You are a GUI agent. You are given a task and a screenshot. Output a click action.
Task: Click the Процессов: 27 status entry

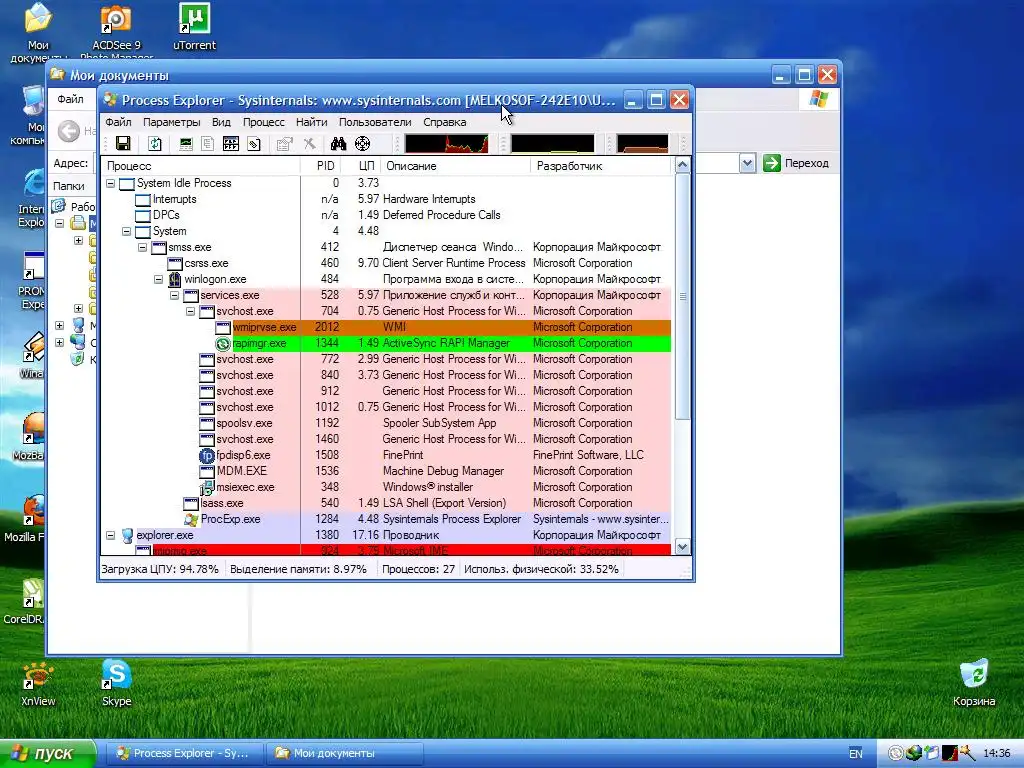pyautogui.click(x=418, y=569)
